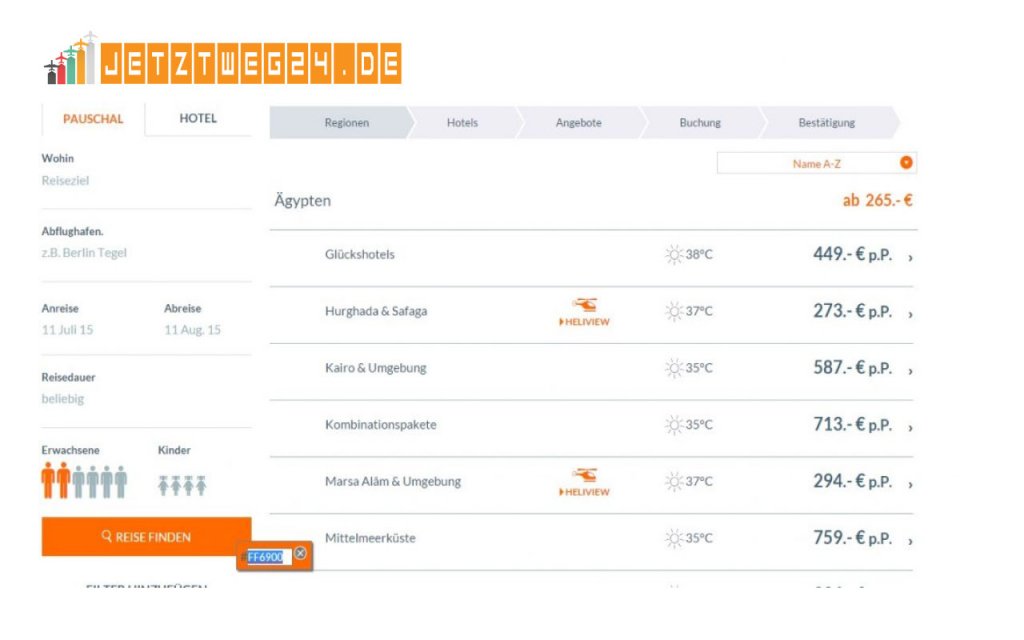Click the Heliview icon for Marsa Alâm & Umgebung

click(585, 481)
